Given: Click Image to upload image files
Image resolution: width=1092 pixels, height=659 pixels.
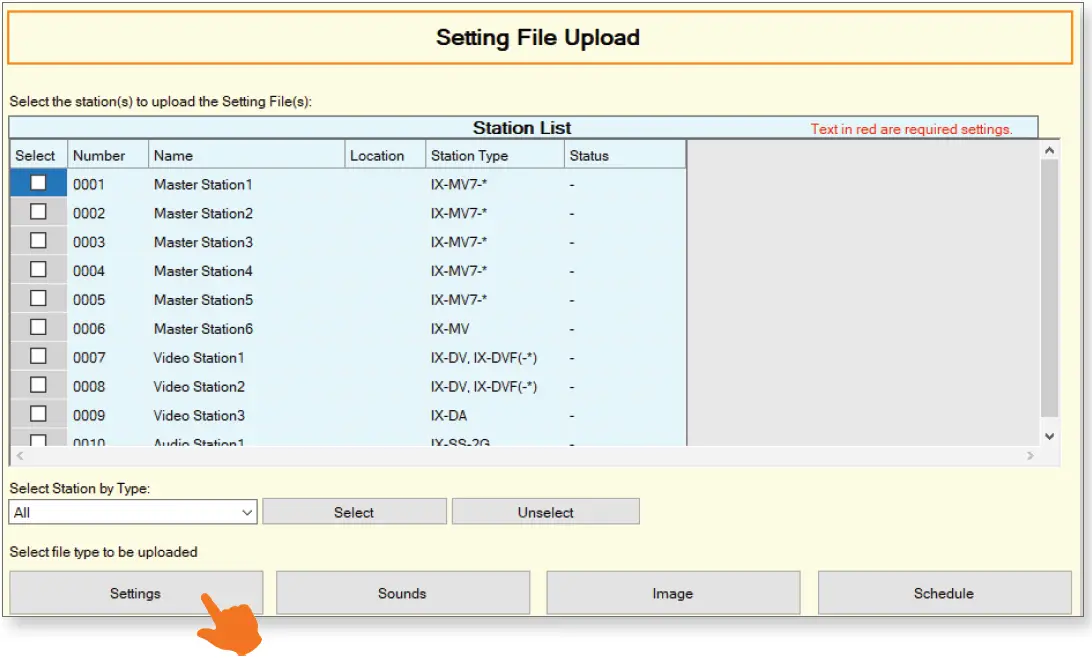Looking at the screenshot, I should click(672, 592).
